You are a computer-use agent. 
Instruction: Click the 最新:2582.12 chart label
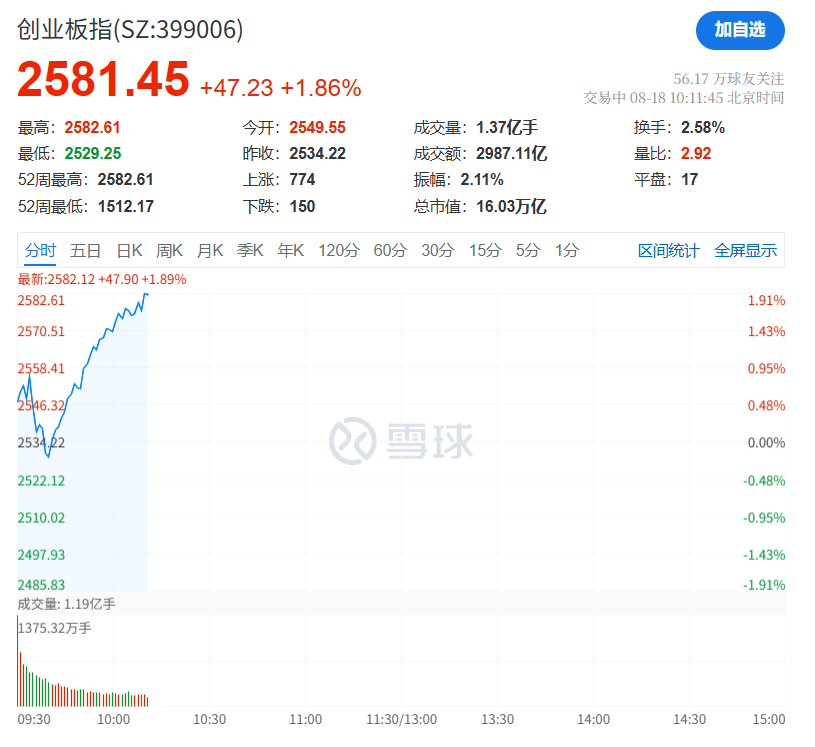coord(102,280)
